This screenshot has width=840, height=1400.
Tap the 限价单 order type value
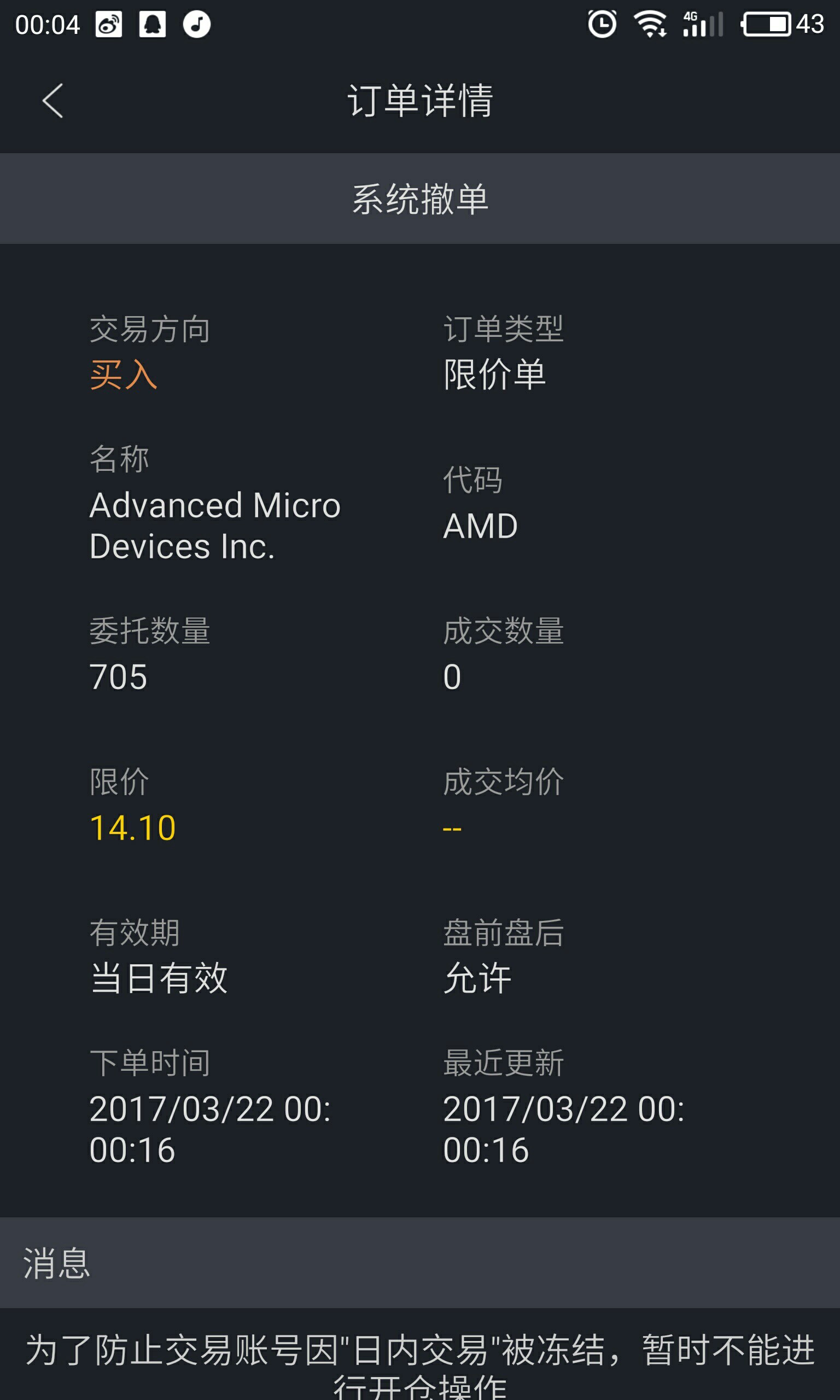(x=494, y=375)
